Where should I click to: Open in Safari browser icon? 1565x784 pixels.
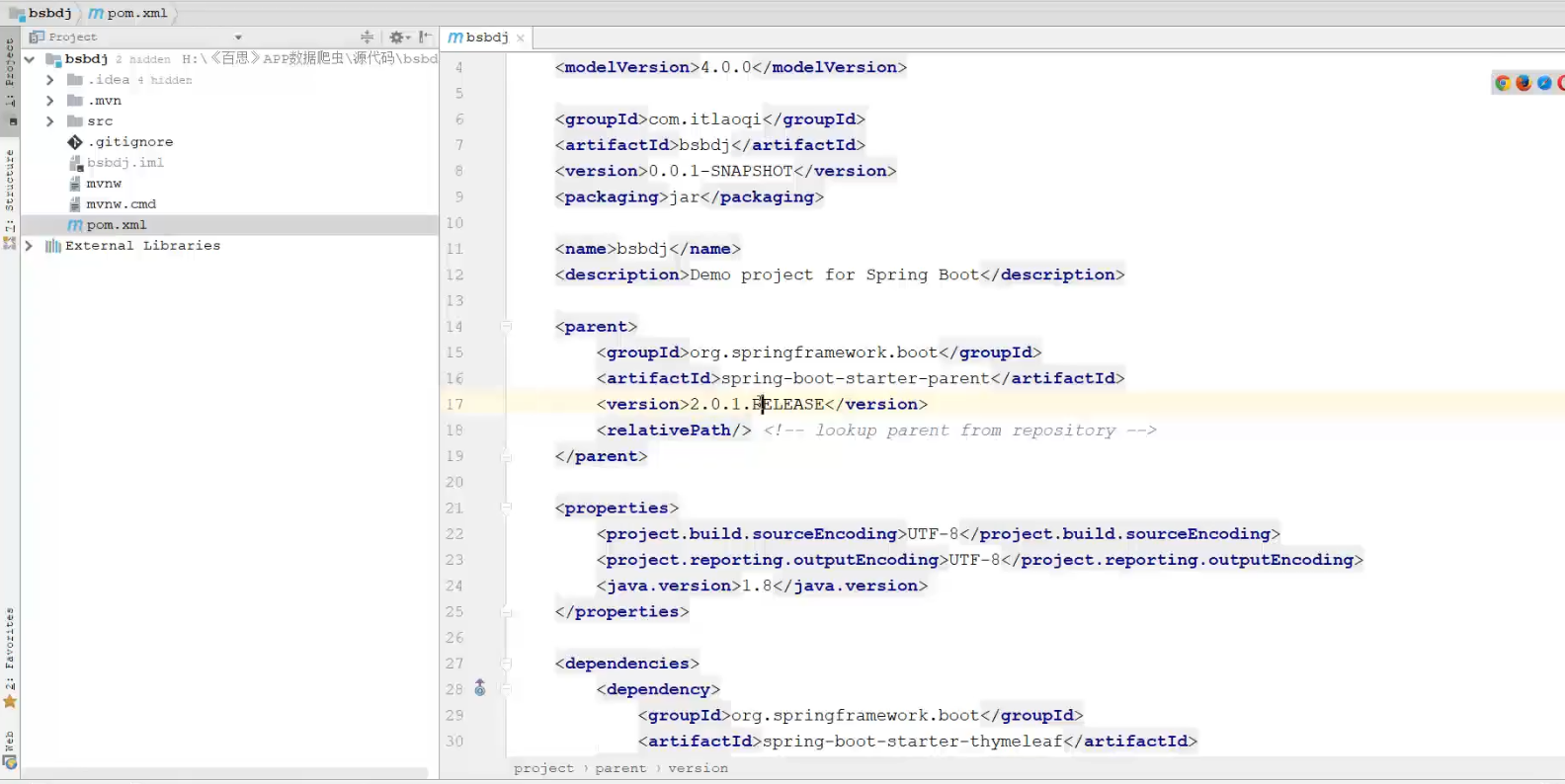click(1544, 83)
